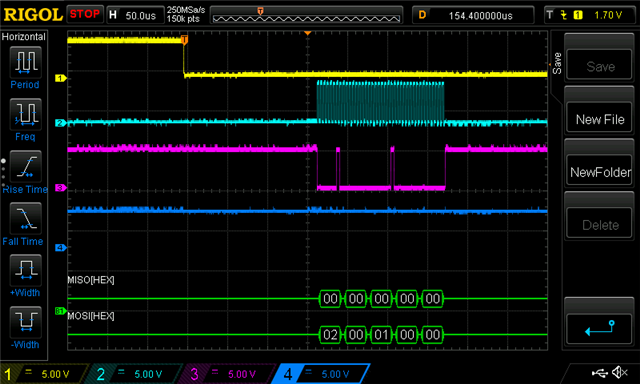Click the muted sound speaker icon
This screenshot has width=640, height=384.
[620, 372]
